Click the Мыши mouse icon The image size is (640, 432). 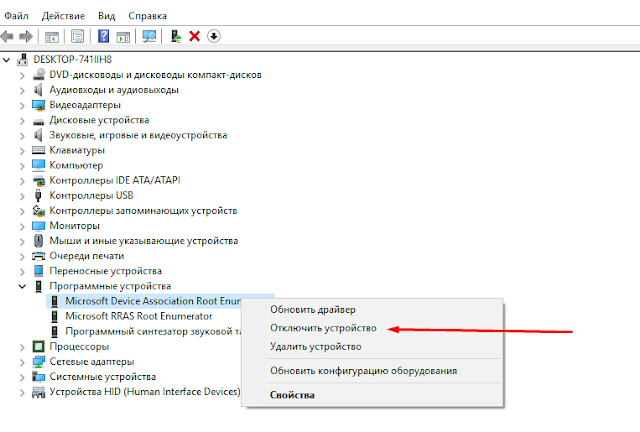click(x=38, y=240)
